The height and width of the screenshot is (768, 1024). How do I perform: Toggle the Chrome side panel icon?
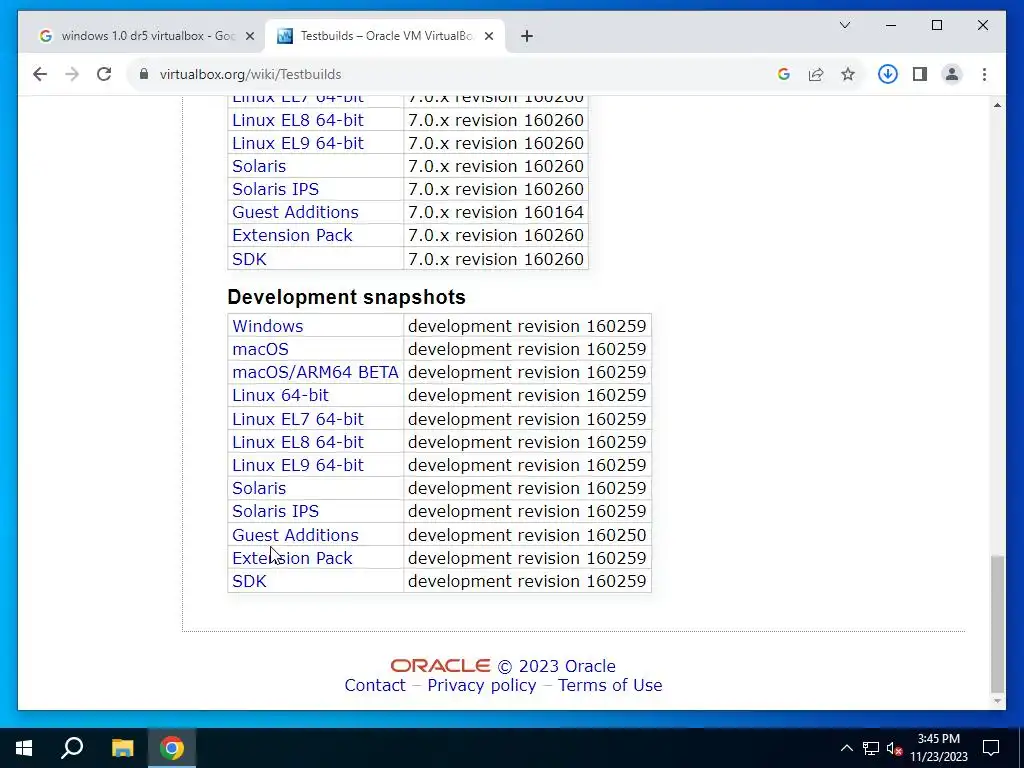coord(920,74)
